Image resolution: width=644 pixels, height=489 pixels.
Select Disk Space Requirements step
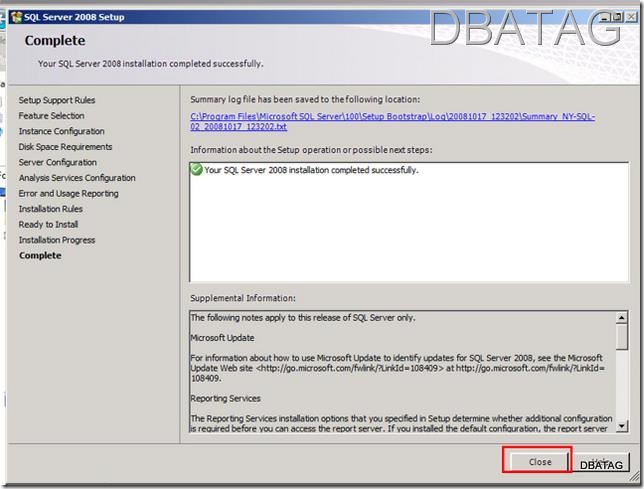65,147
